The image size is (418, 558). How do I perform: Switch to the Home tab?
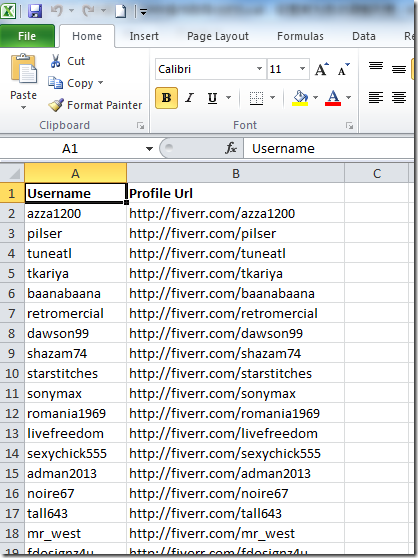pyautogui.click(x=87, y=36)
